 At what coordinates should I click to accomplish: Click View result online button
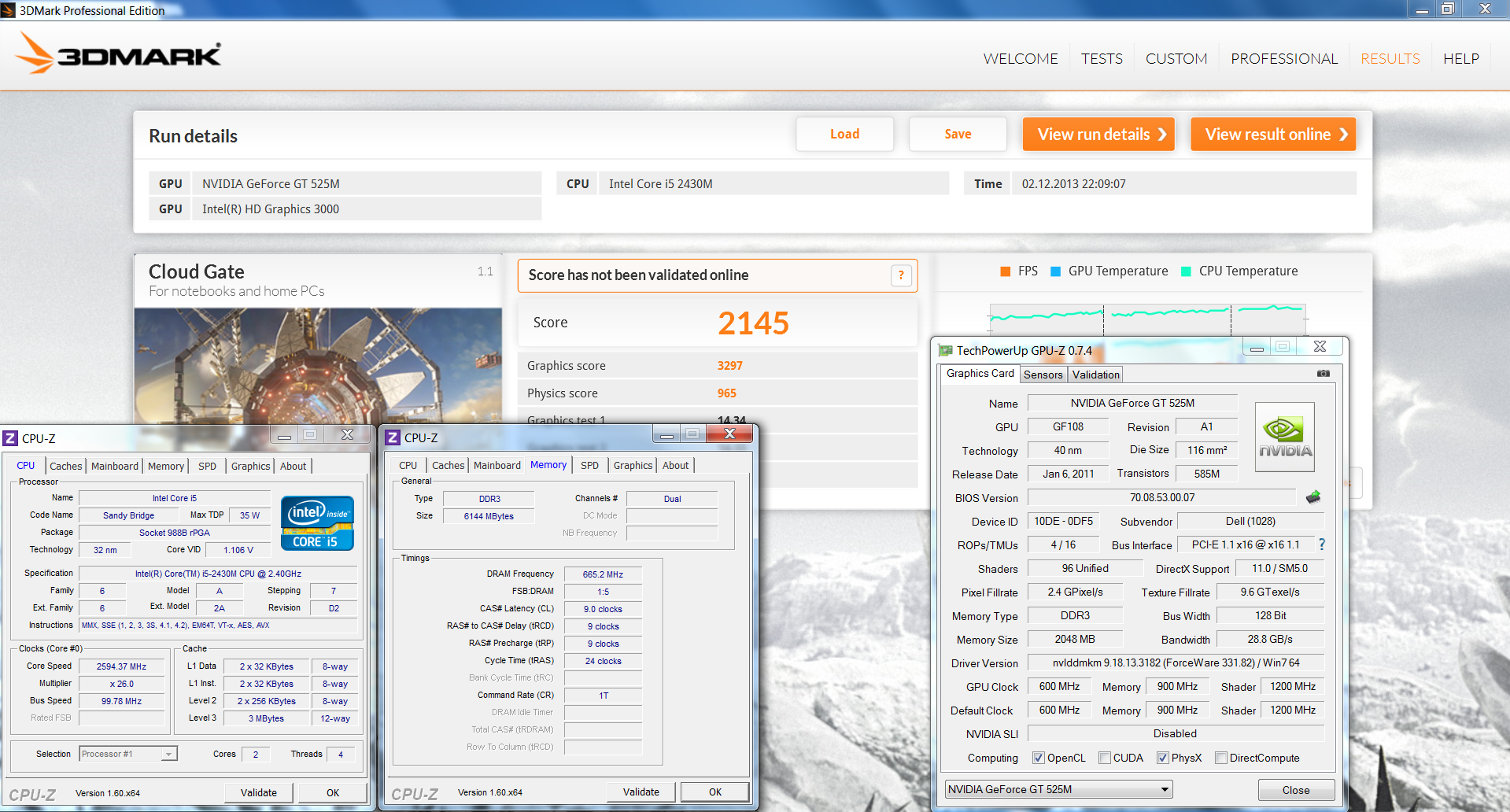click(1273, 134)
